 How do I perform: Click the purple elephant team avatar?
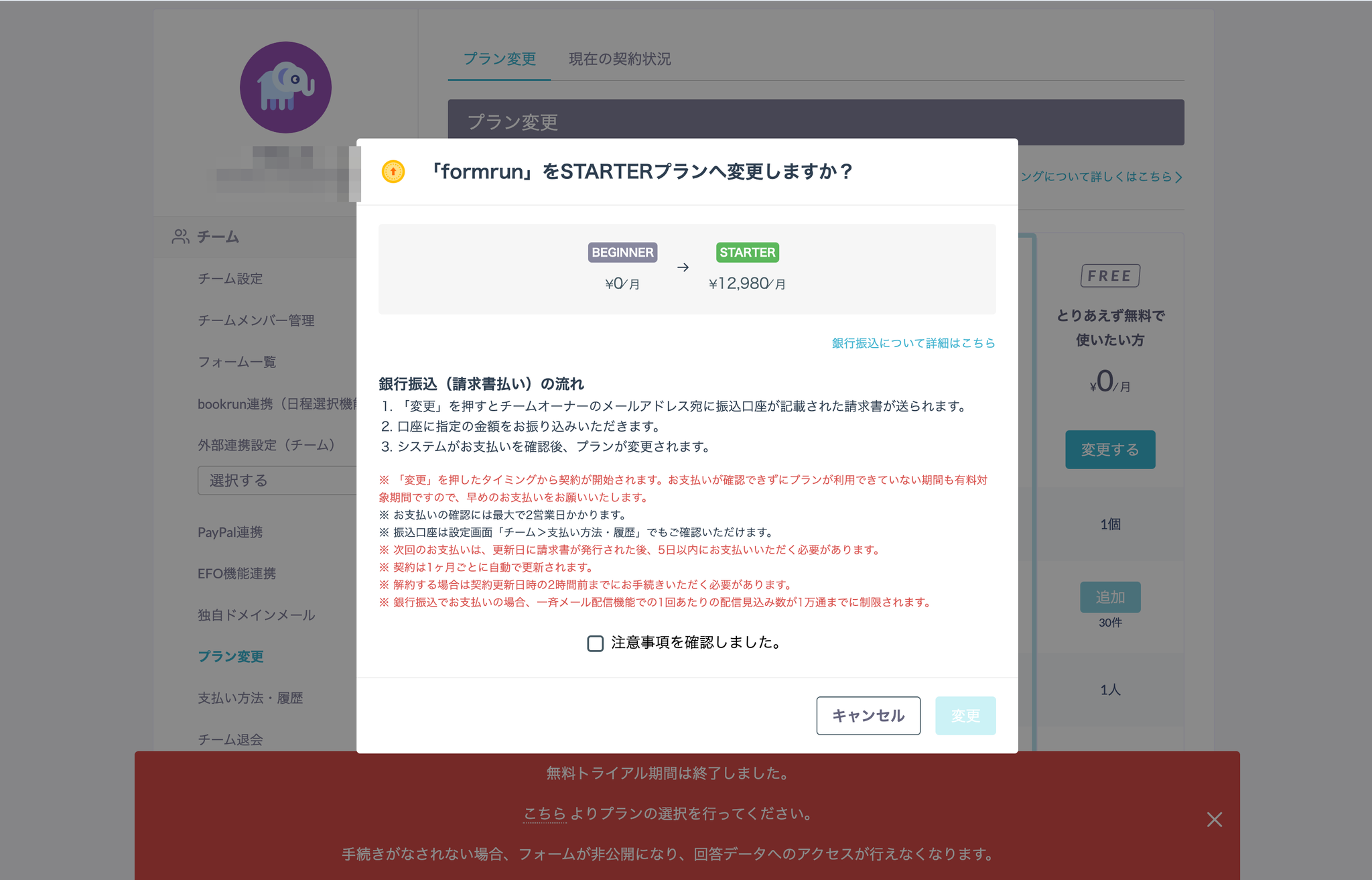tap(285, 87)
